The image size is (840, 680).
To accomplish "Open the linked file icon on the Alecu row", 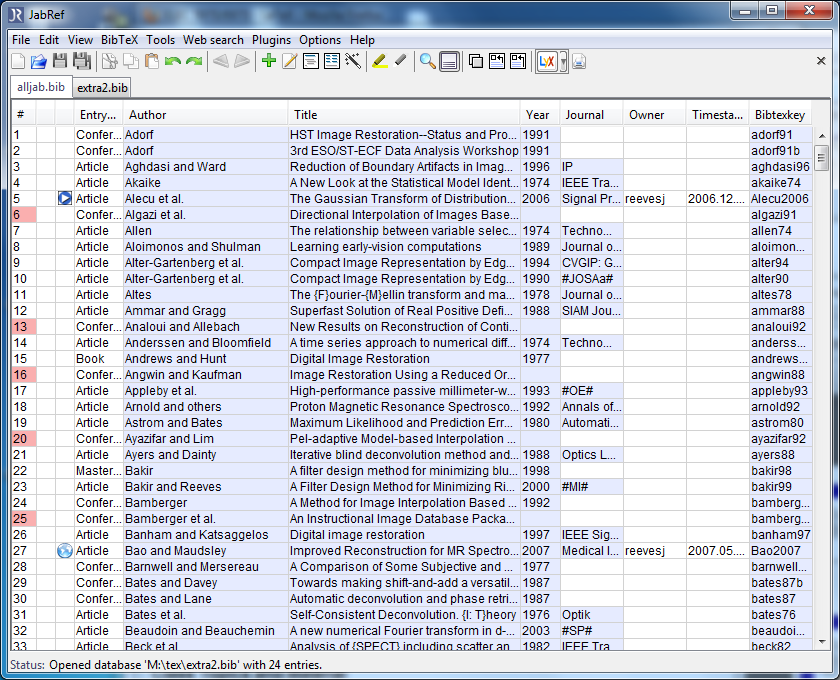I will coord(65,199).
